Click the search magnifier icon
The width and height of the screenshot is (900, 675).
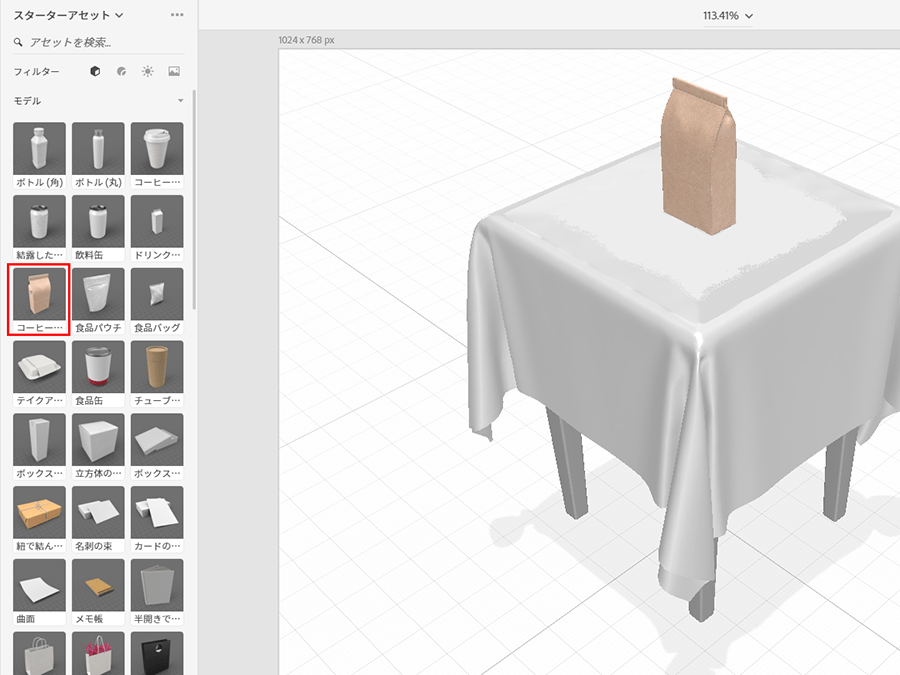coord(18,43)
